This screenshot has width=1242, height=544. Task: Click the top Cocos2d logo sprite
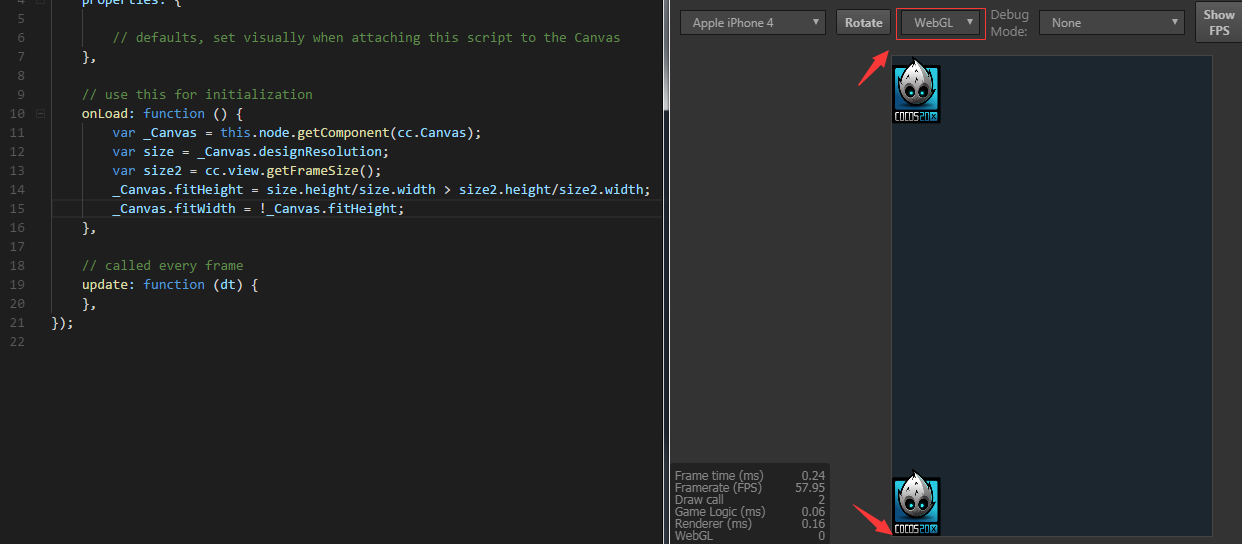(916, 92)
